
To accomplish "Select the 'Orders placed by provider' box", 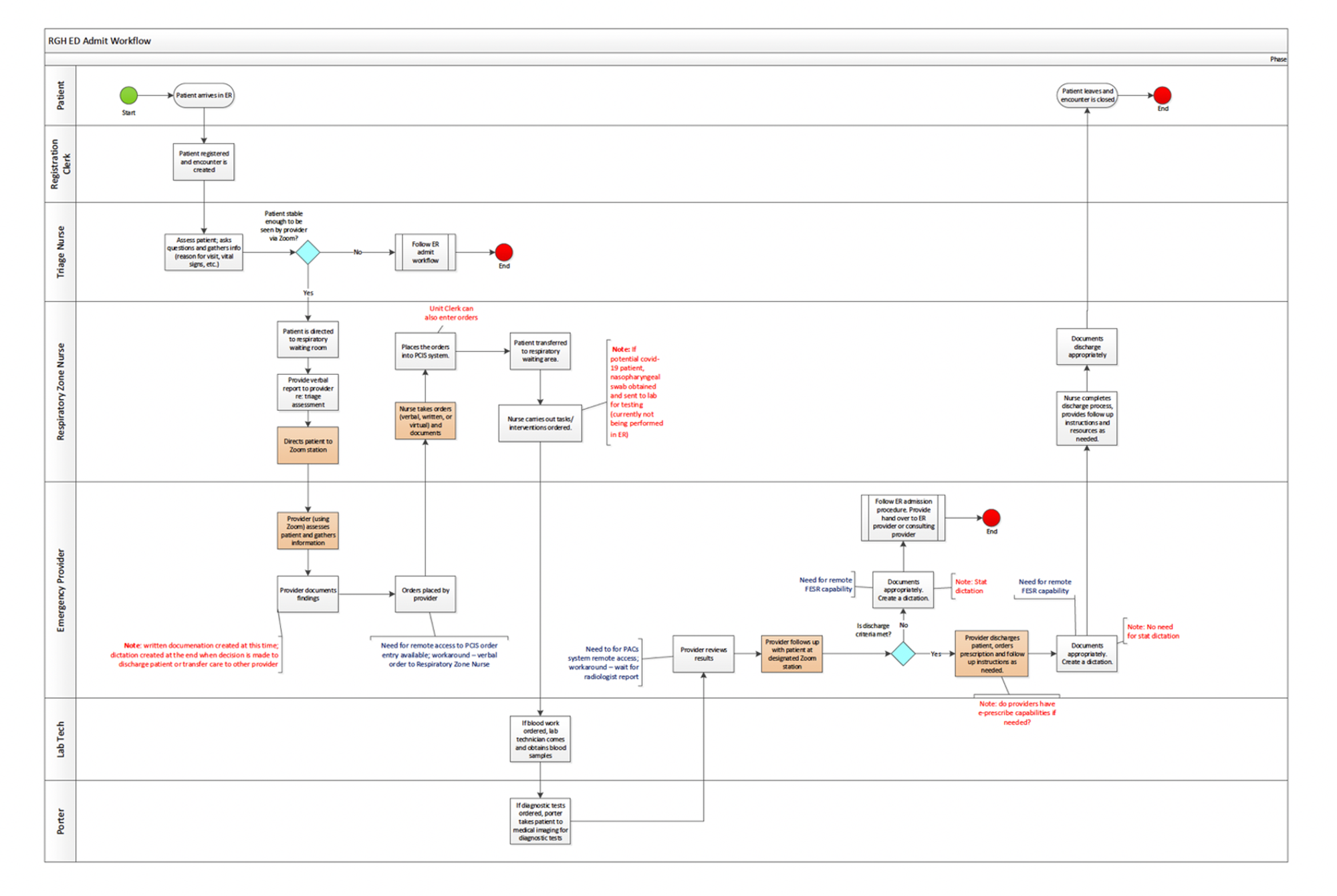I will (425, 594).
